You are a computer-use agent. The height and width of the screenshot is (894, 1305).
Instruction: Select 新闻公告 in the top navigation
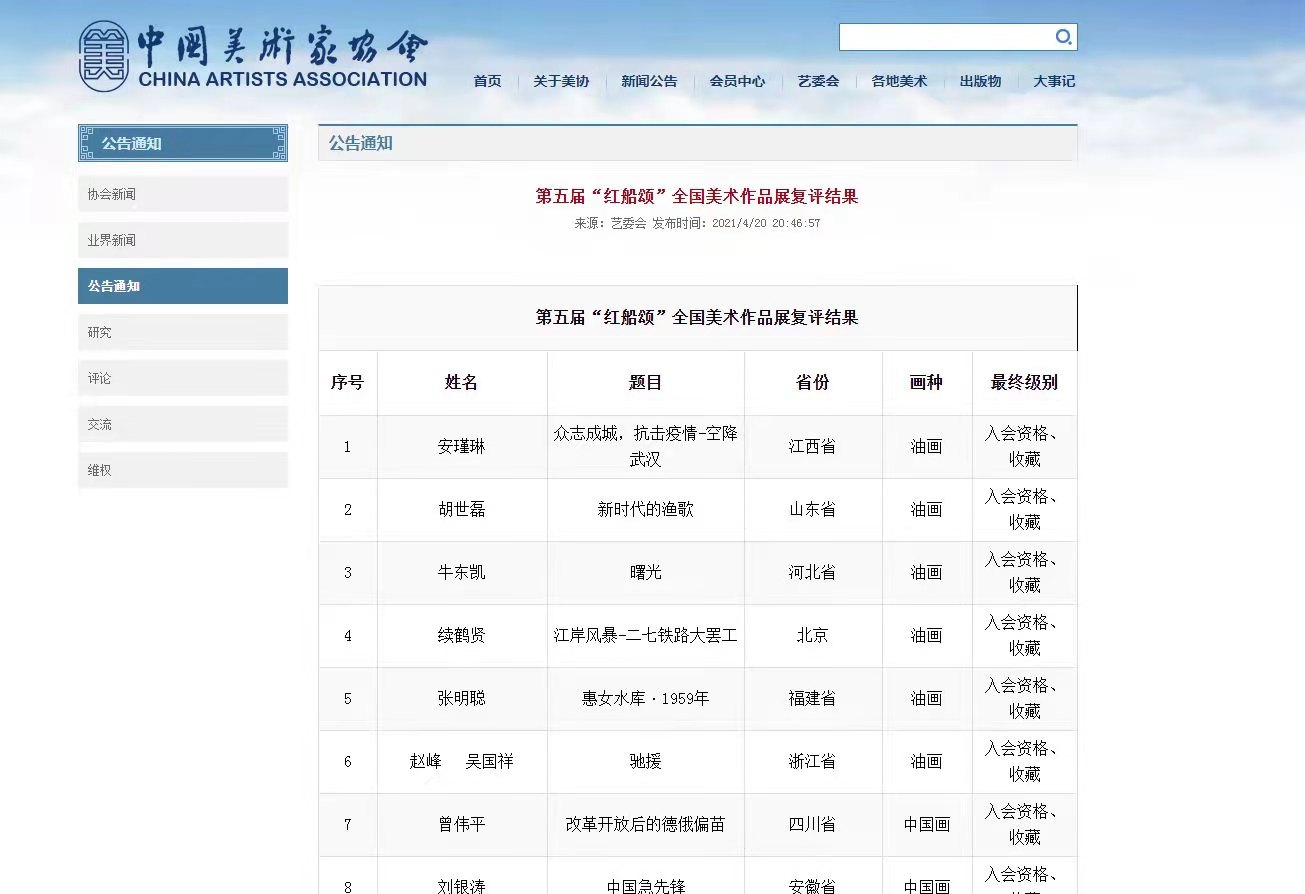click(649, 82)
